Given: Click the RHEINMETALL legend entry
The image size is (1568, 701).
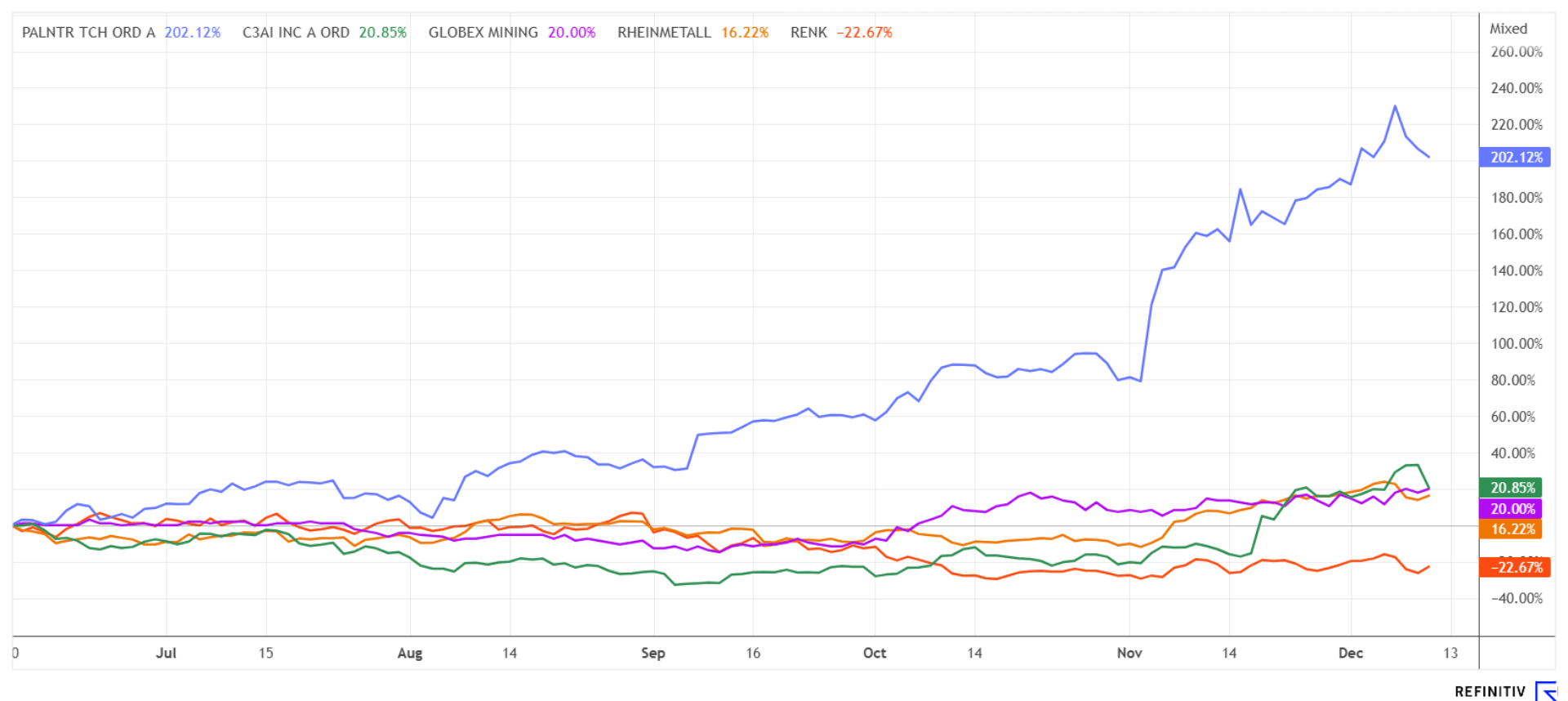Looking at the screenshot, I should pos(664,33).
